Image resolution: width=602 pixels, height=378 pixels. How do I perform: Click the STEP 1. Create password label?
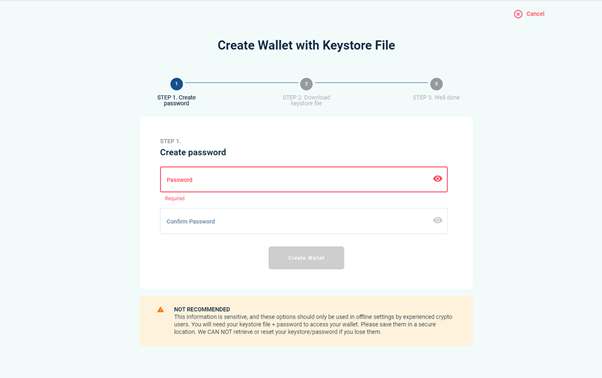pyautogui.click(x=177, y=100)
